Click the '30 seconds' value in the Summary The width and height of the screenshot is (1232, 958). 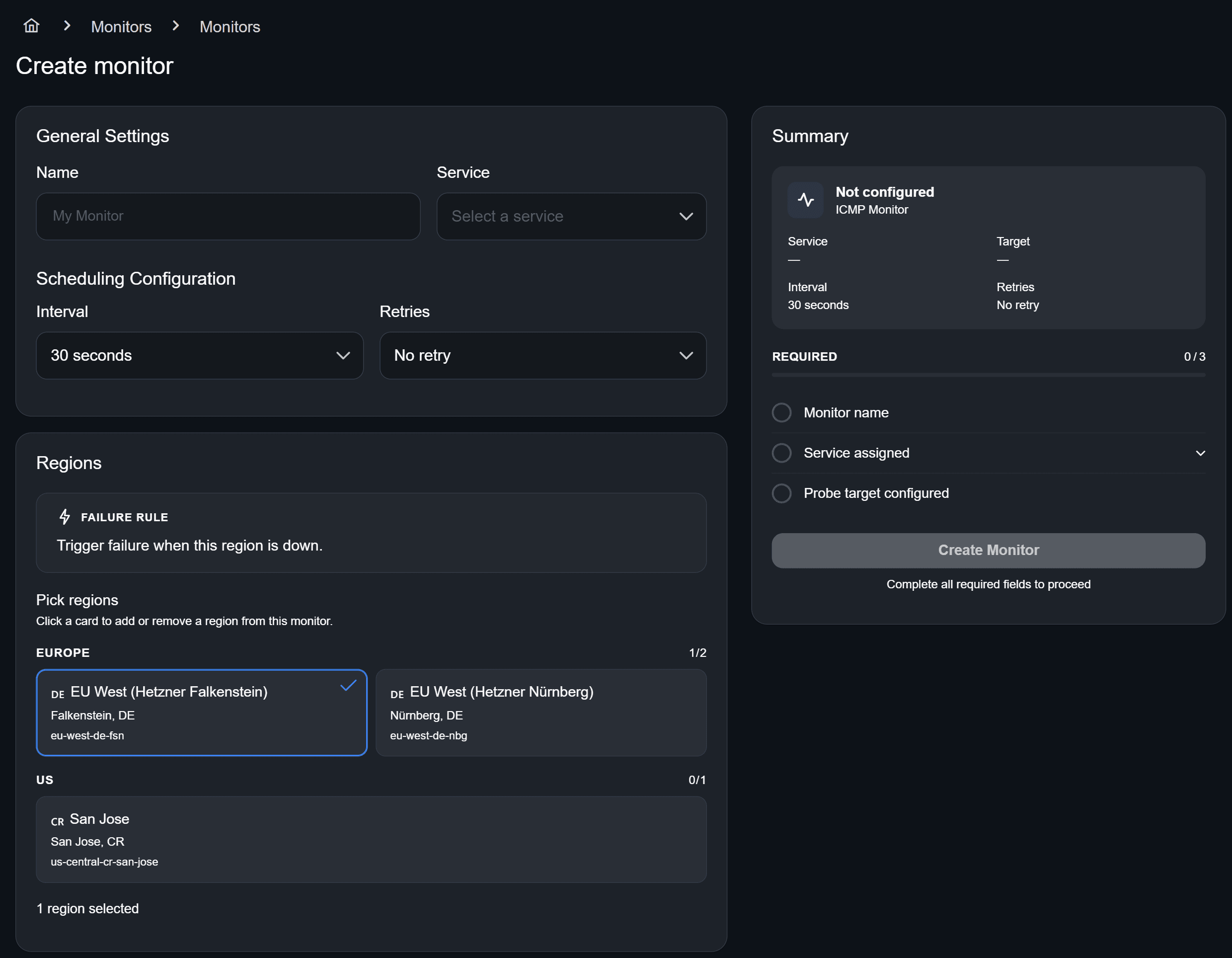[x=818, y=305]
